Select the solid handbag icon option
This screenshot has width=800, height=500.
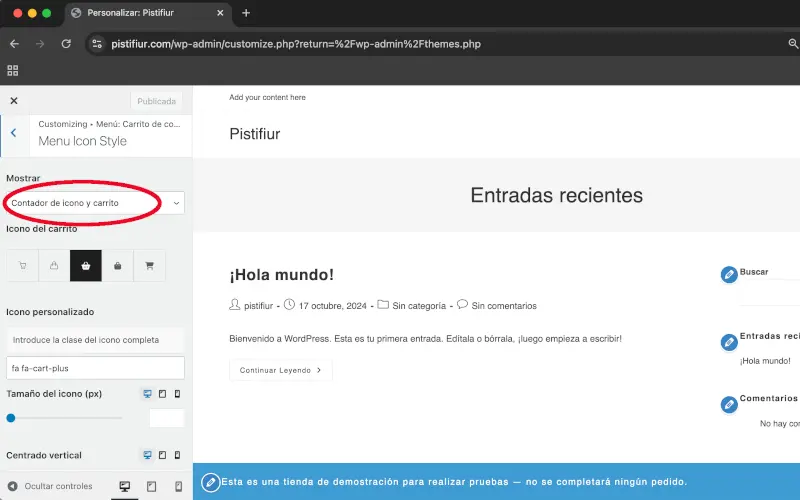(x=117, y=265)
